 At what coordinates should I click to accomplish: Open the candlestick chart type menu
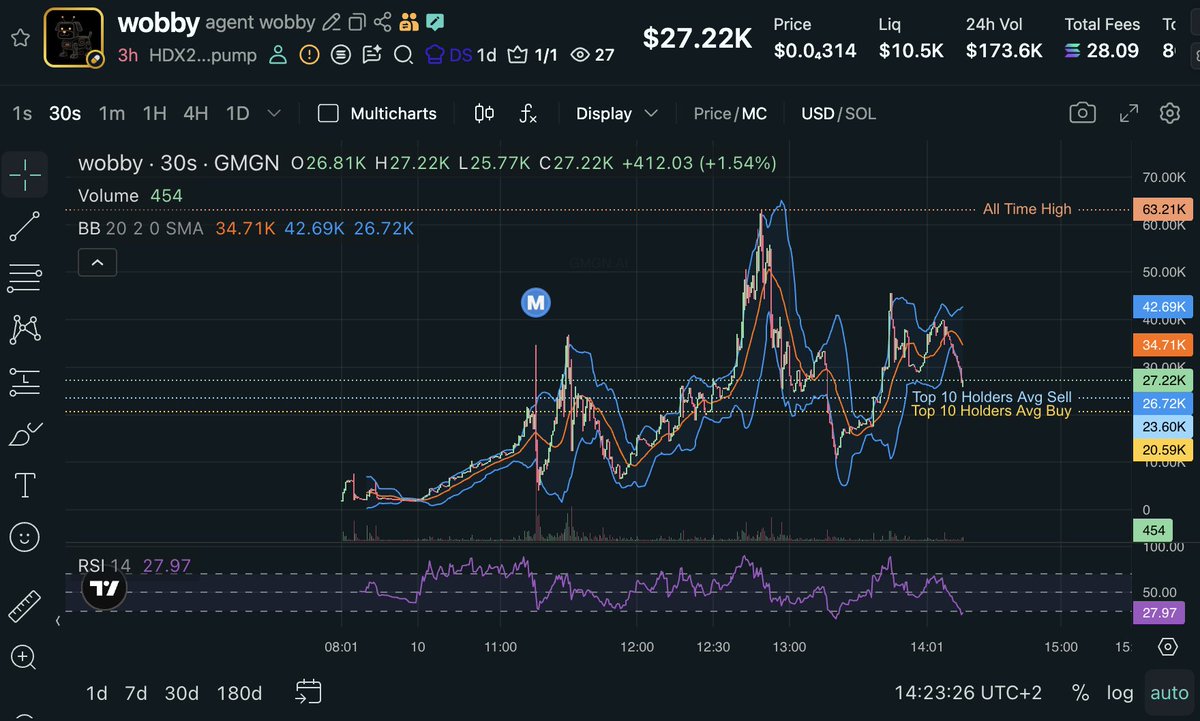(x=484, y=113)
